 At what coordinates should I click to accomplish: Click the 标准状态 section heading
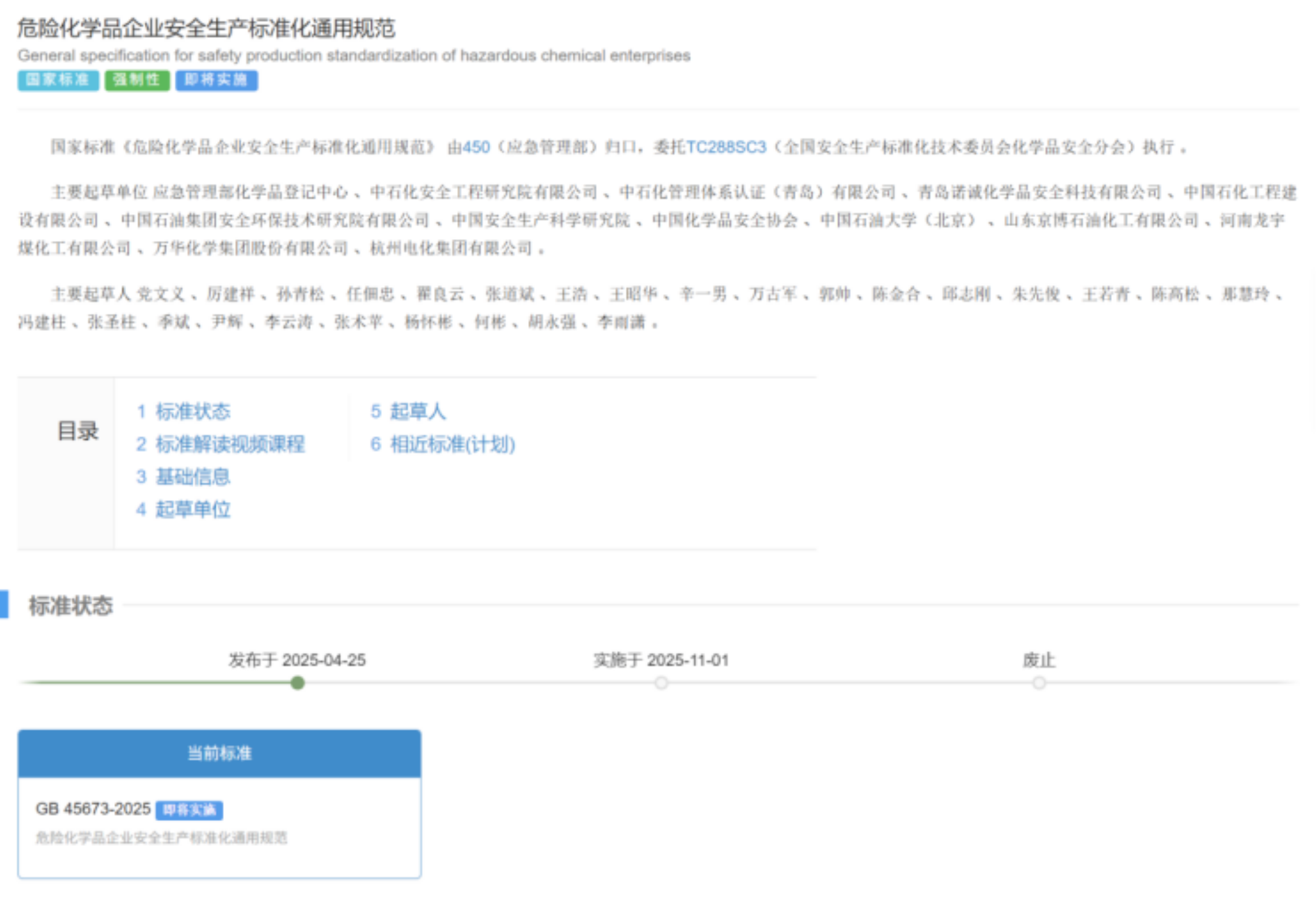pyautogui.click(x=71, y=605)
